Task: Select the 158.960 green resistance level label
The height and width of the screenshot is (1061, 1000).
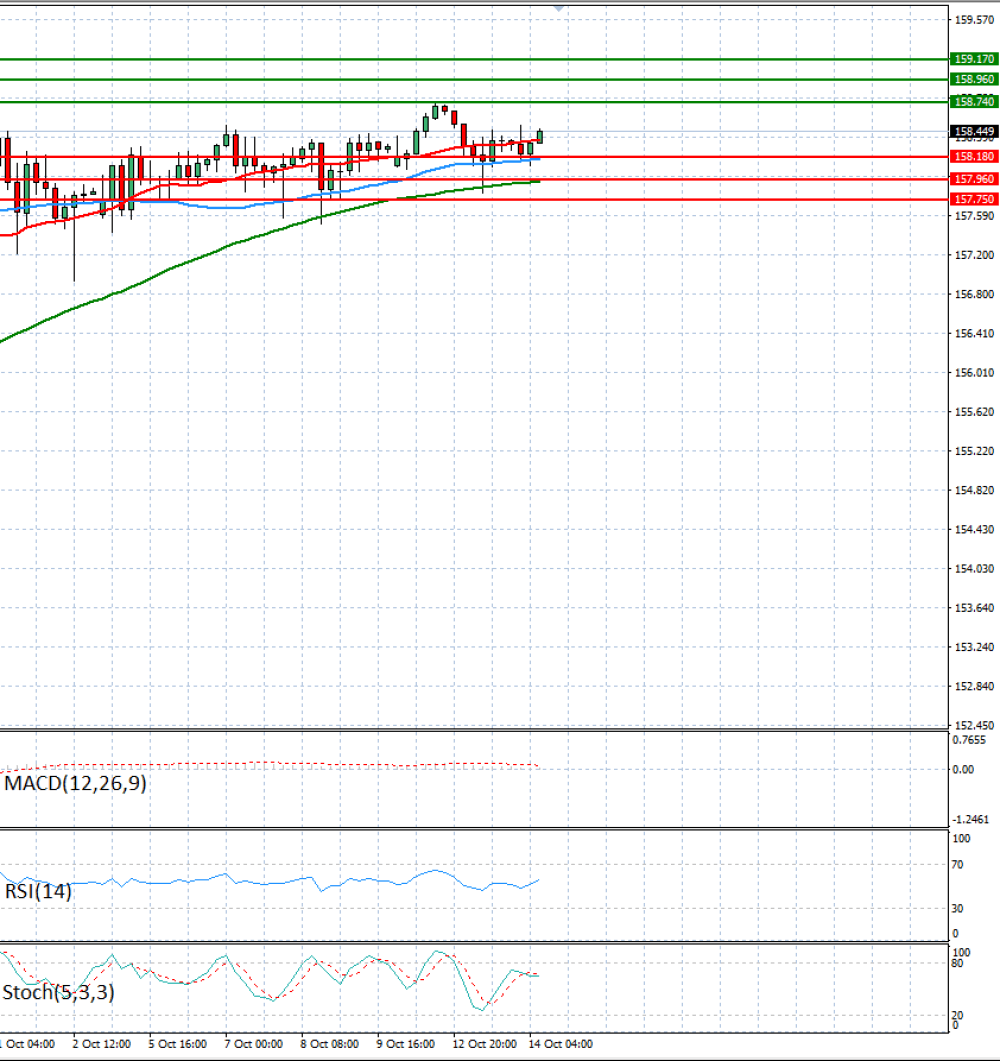Action: tap(974, 80)
